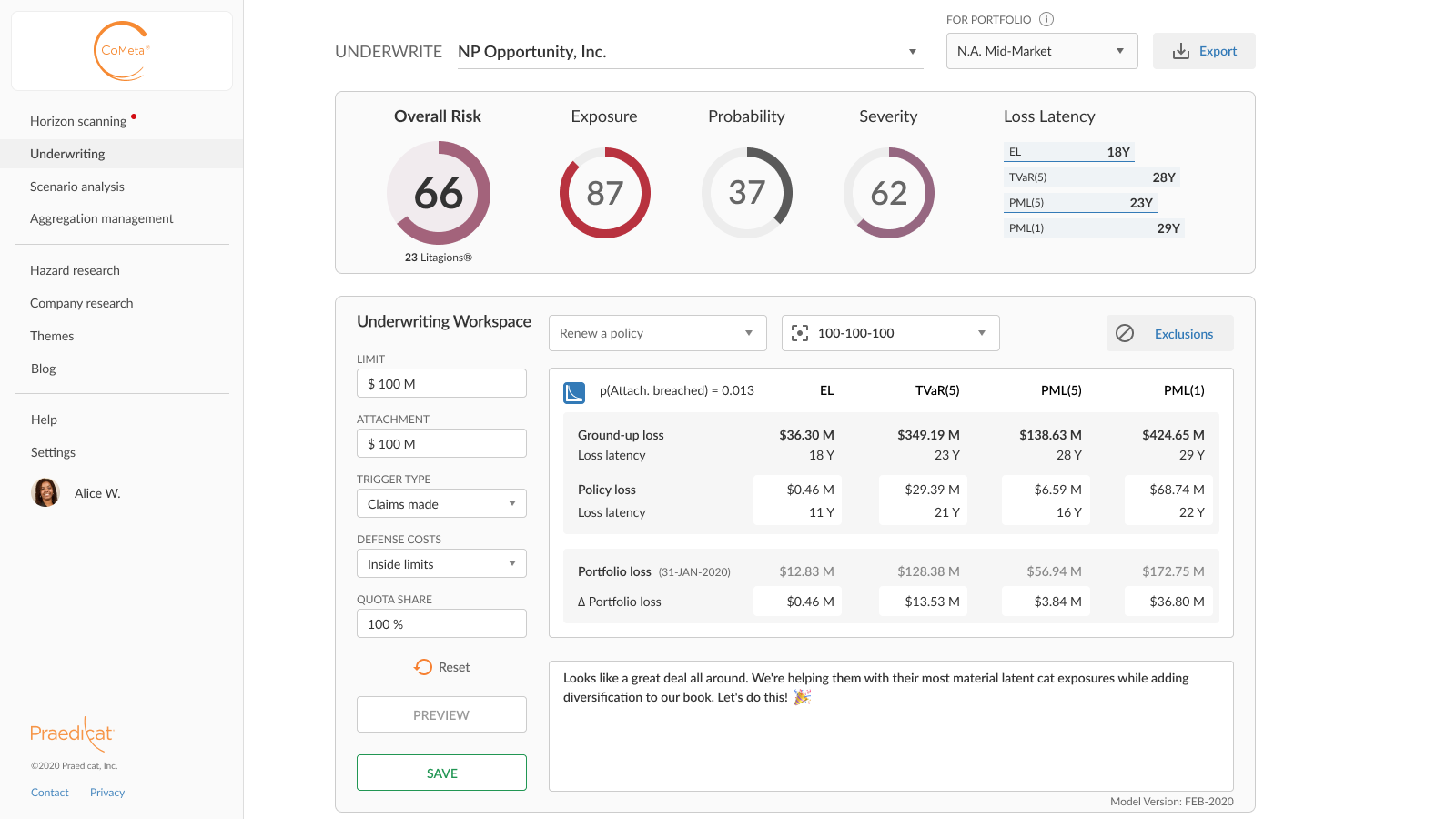The image size is (1456, 819).
Task: Click 'Model Version: FEB-2020' text
Action: [x=1172, y=802]
